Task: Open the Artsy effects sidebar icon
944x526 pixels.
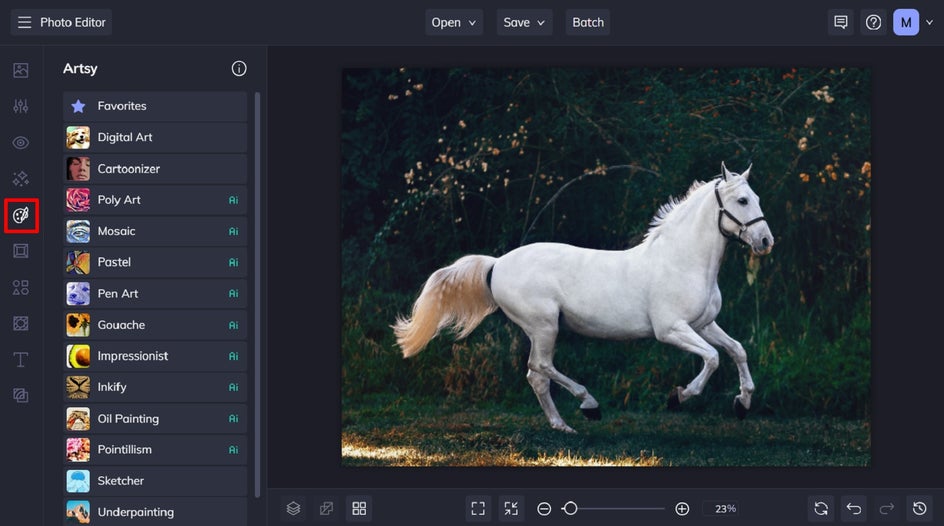Action: coord(21,215)
